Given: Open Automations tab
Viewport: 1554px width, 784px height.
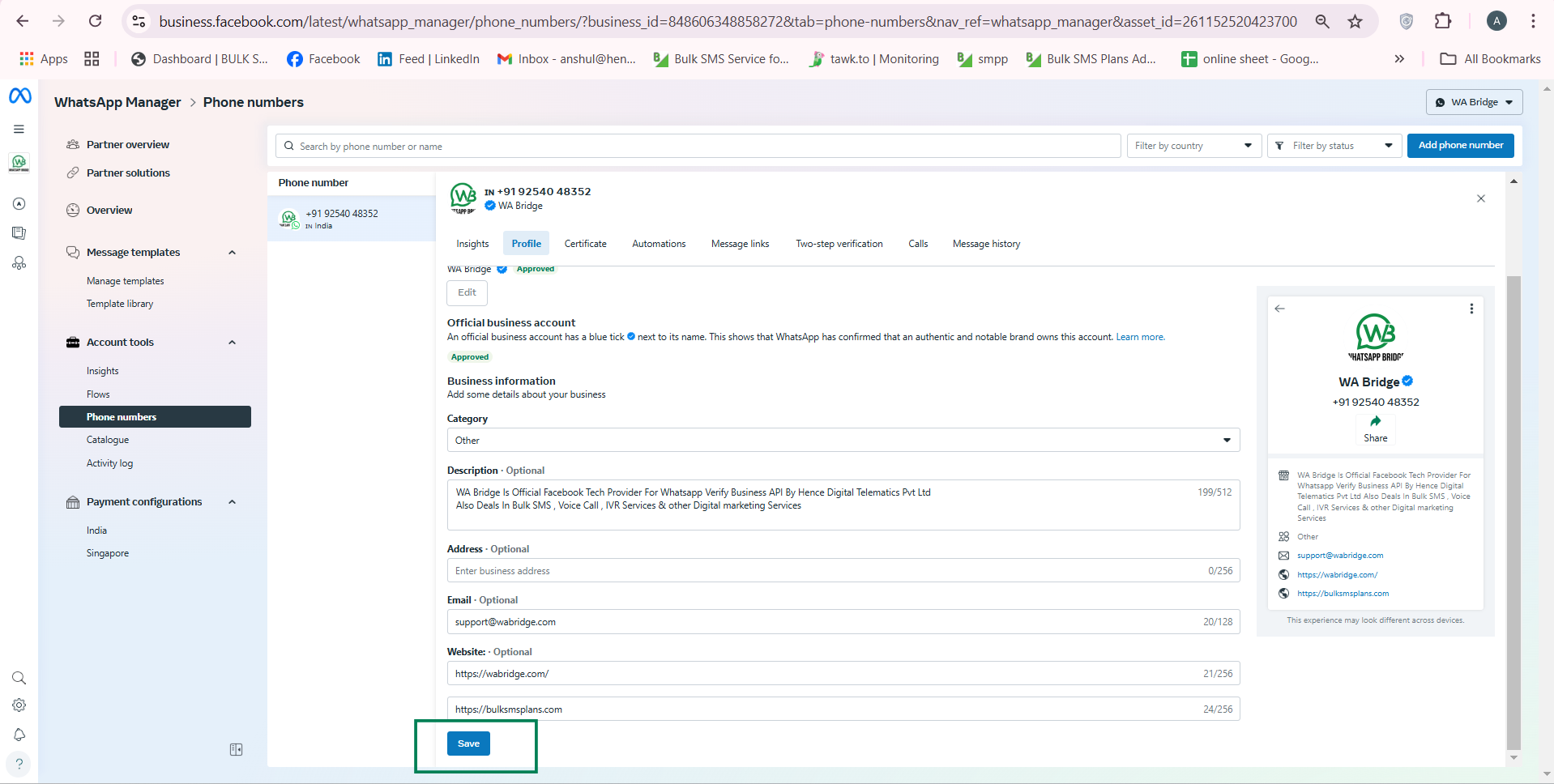Looking at the screenshot, I should tap(659, 244).
